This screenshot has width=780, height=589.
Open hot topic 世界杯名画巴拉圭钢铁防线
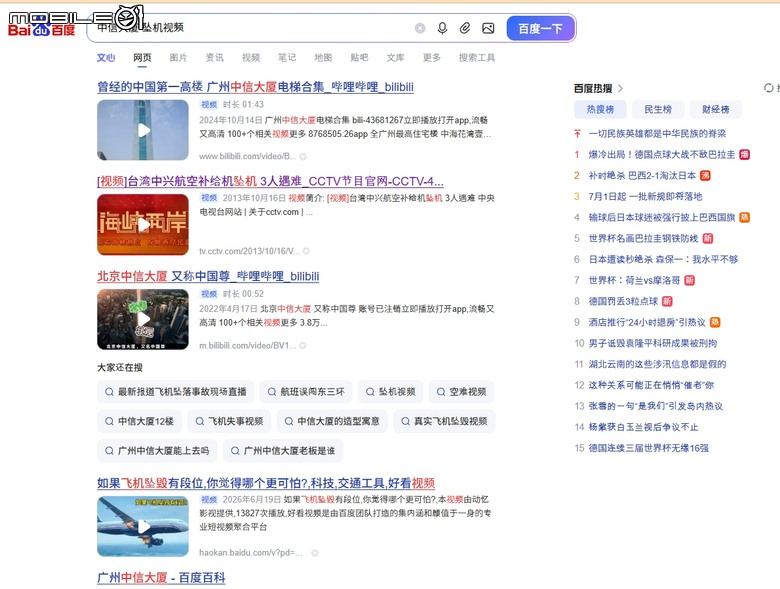click(643, 238)
